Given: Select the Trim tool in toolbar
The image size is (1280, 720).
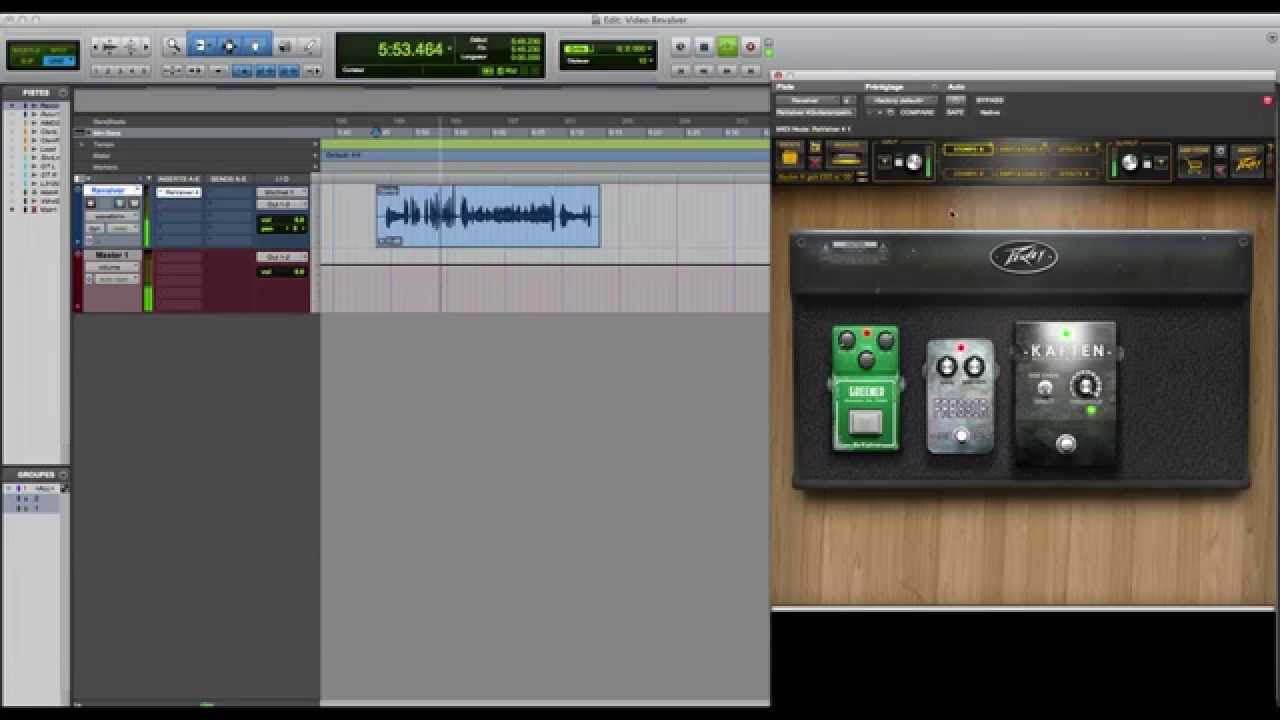Looking at the screenshot, I should [201, 45].
